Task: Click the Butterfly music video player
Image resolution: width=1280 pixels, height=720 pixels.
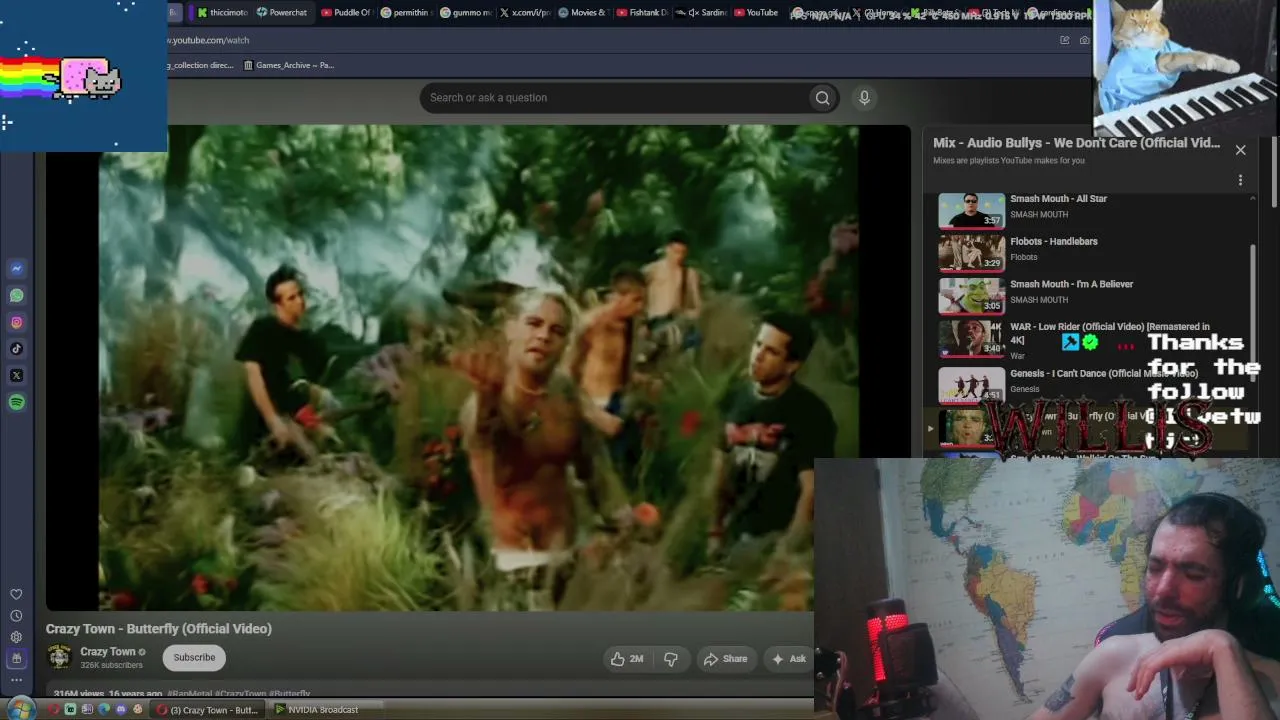Action: (478, 367)
